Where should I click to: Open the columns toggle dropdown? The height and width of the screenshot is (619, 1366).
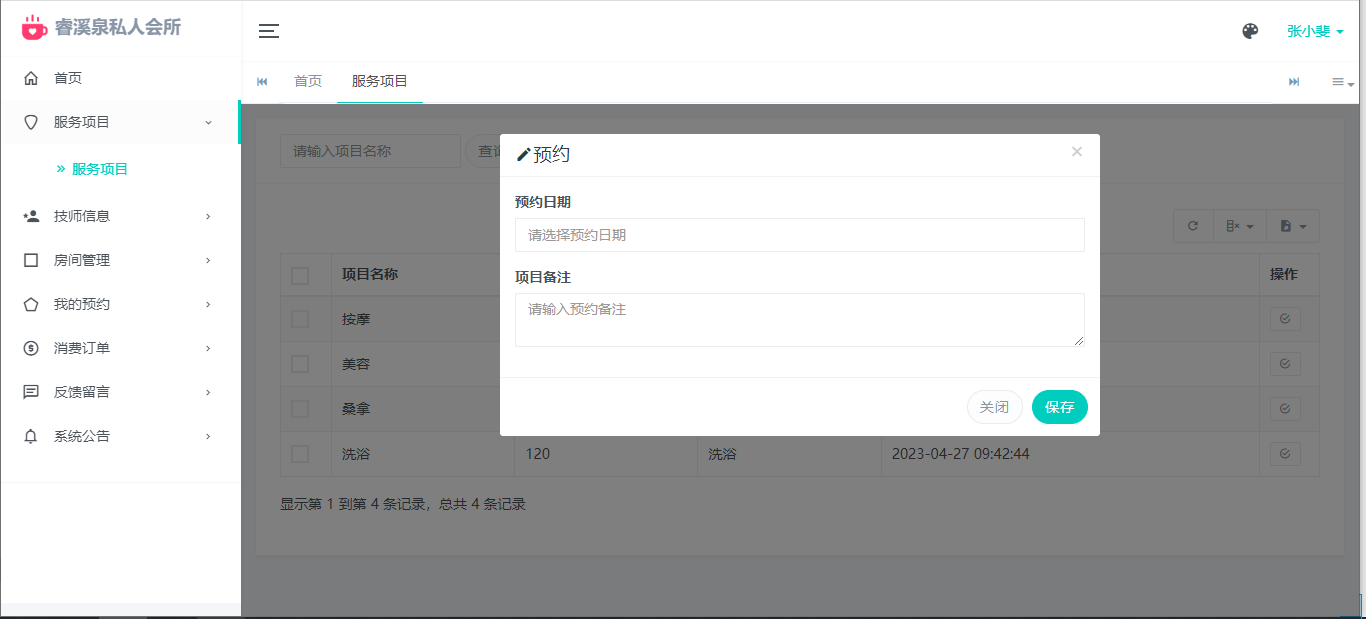click(1240, 226)
